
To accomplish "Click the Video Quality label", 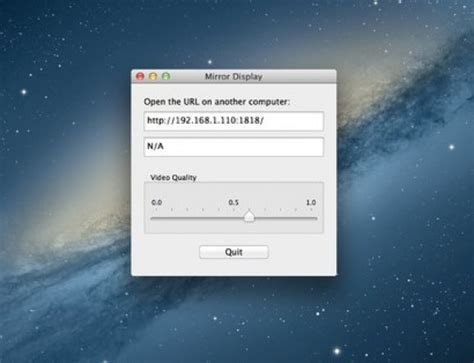I will pos(173,177).
